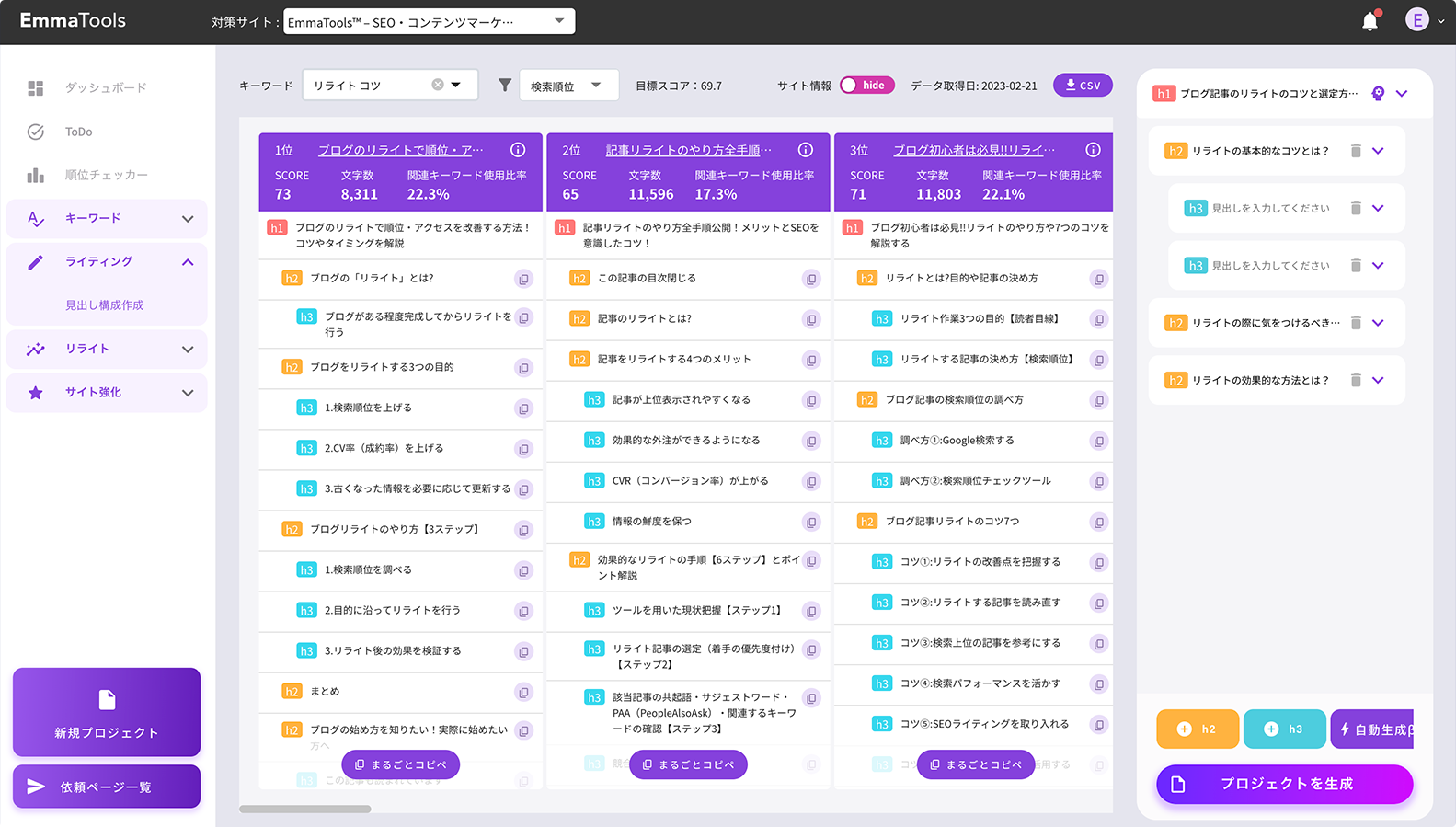1456x827 pixels.
Task: Go to ダッシュボード menu item
Action: 106,87
